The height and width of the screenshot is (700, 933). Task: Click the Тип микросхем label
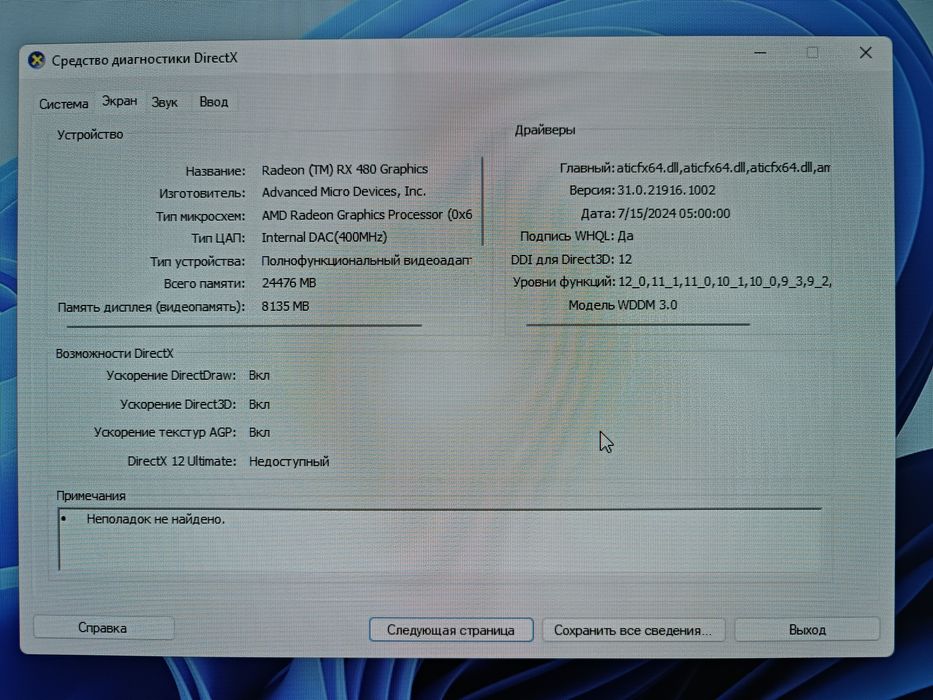(x=201, y=216)
